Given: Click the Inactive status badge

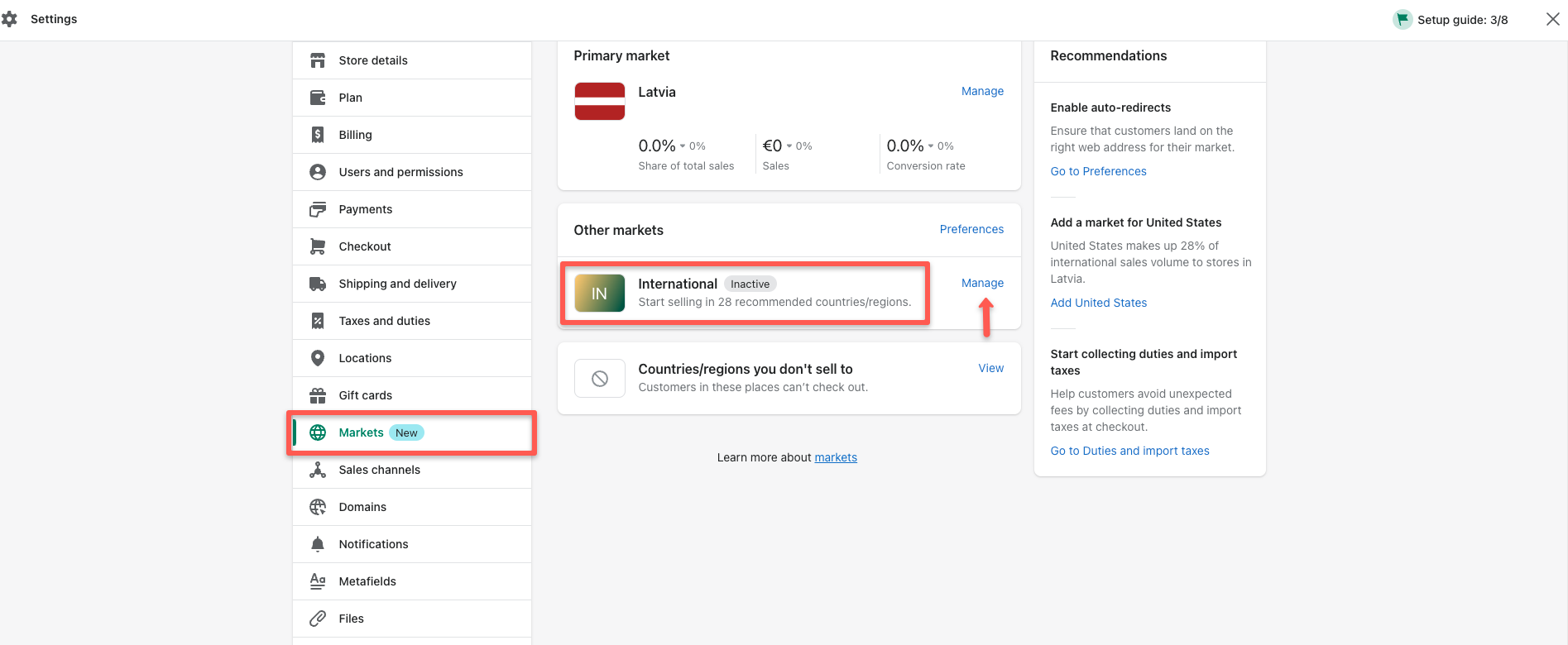Looking at the screenshot, I should (750, 284).
